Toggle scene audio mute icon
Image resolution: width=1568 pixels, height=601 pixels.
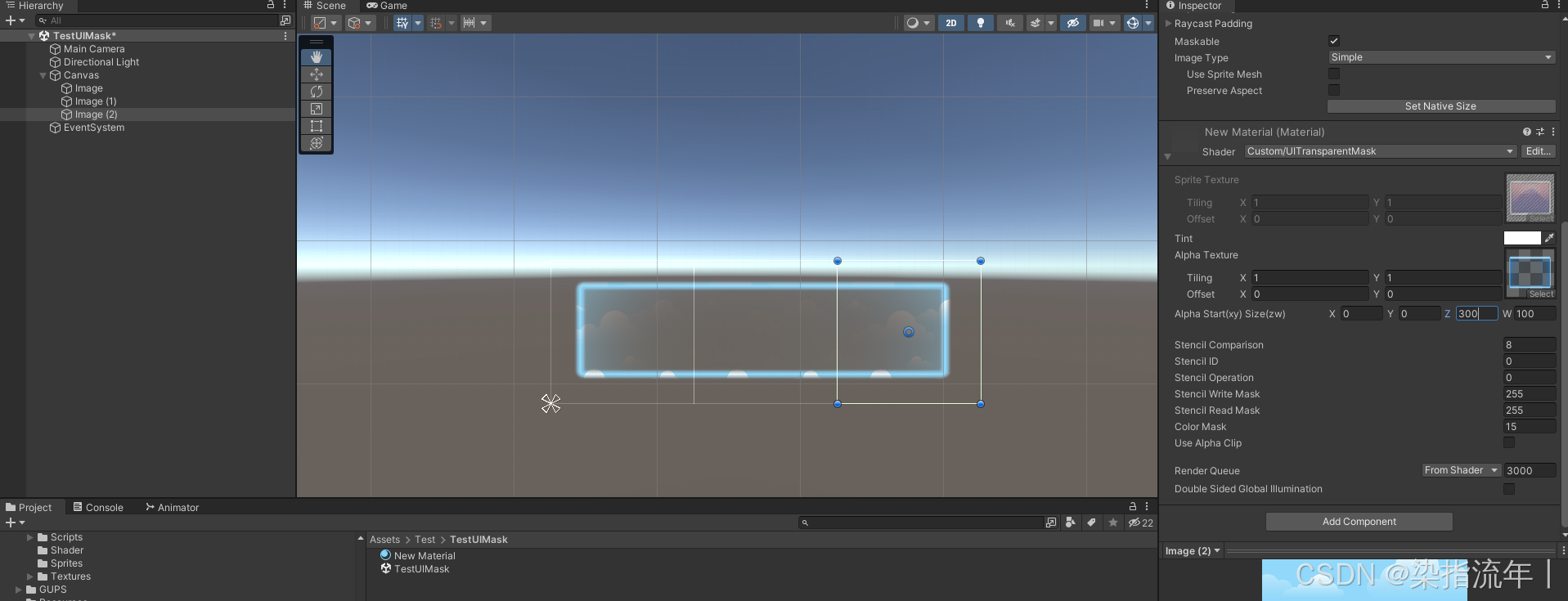click(x=1010, y=23)
